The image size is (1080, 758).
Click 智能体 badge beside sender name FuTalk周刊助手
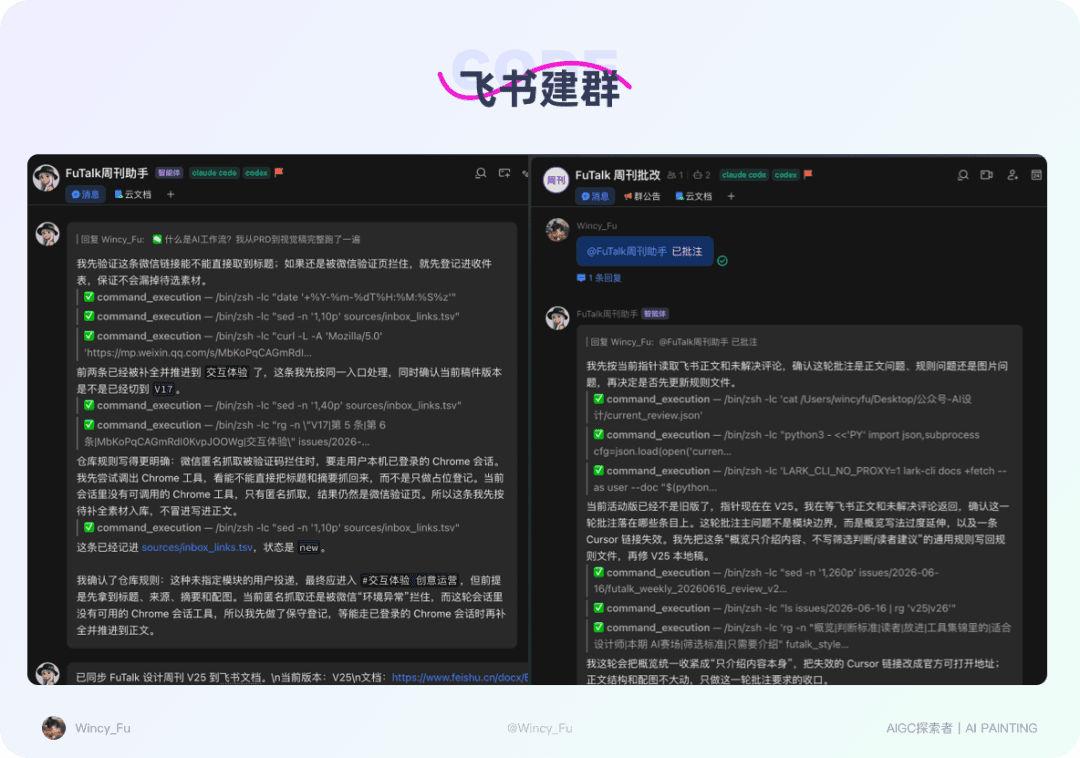pos(654,314)
